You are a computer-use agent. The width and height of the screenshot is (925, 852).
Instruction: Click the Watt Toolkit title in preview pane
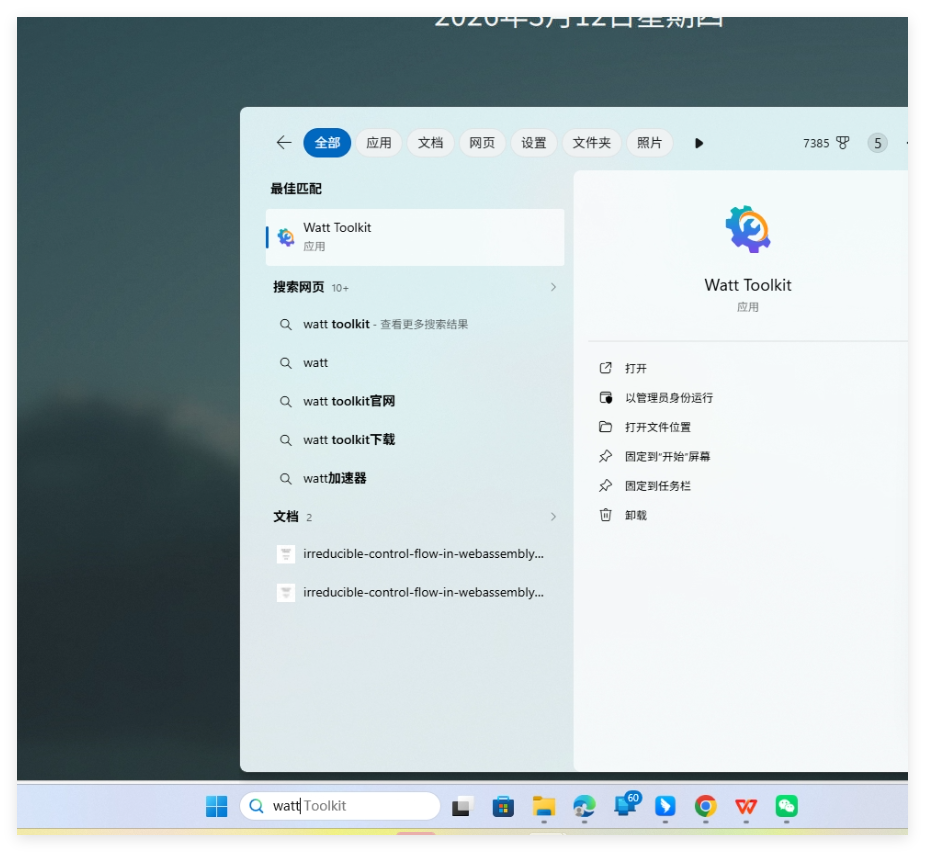(x=747, y=285)
